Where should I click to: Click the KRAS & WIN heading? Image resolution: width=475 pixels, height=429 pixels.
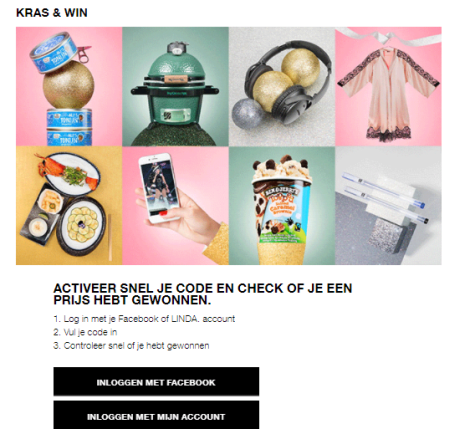click(x=52, y=13)
